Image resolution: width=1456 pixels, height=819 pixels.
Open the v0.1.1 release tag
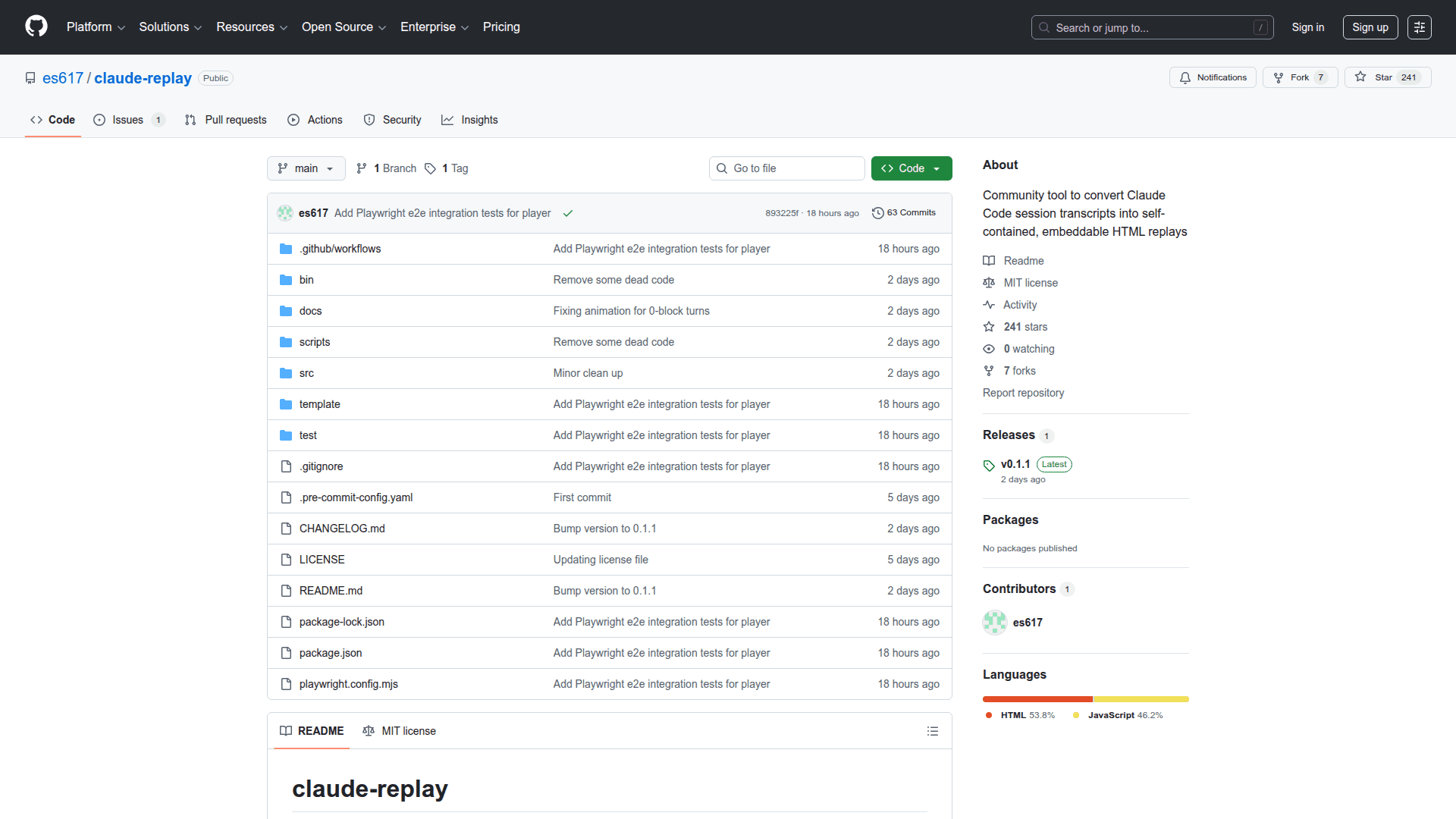1015,464
